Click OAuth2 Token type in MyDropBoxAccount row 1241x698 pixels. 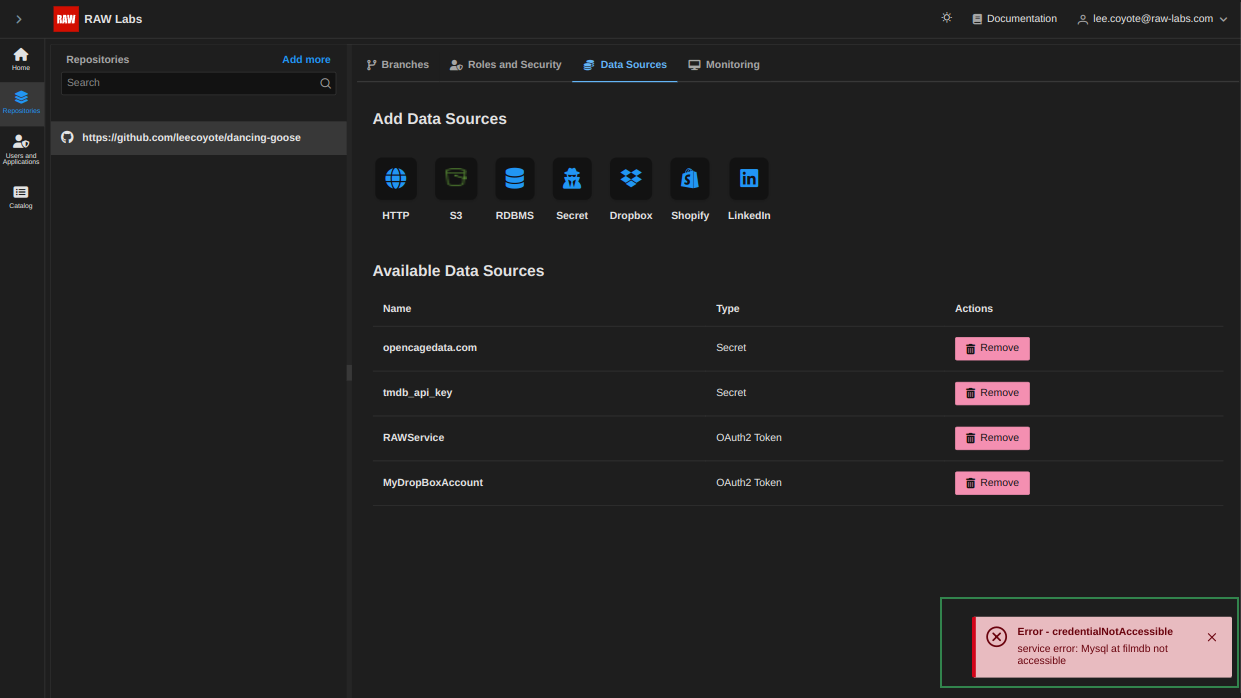[x=749, y=483]
